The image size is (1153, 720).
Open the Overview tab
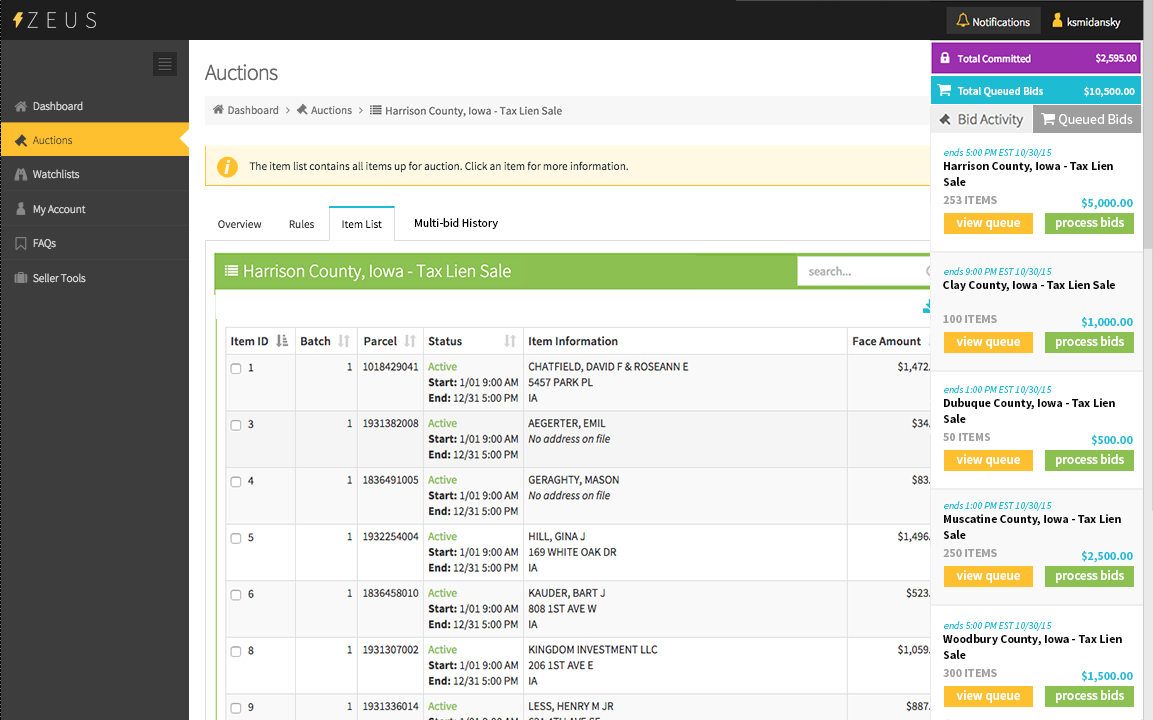239,224
